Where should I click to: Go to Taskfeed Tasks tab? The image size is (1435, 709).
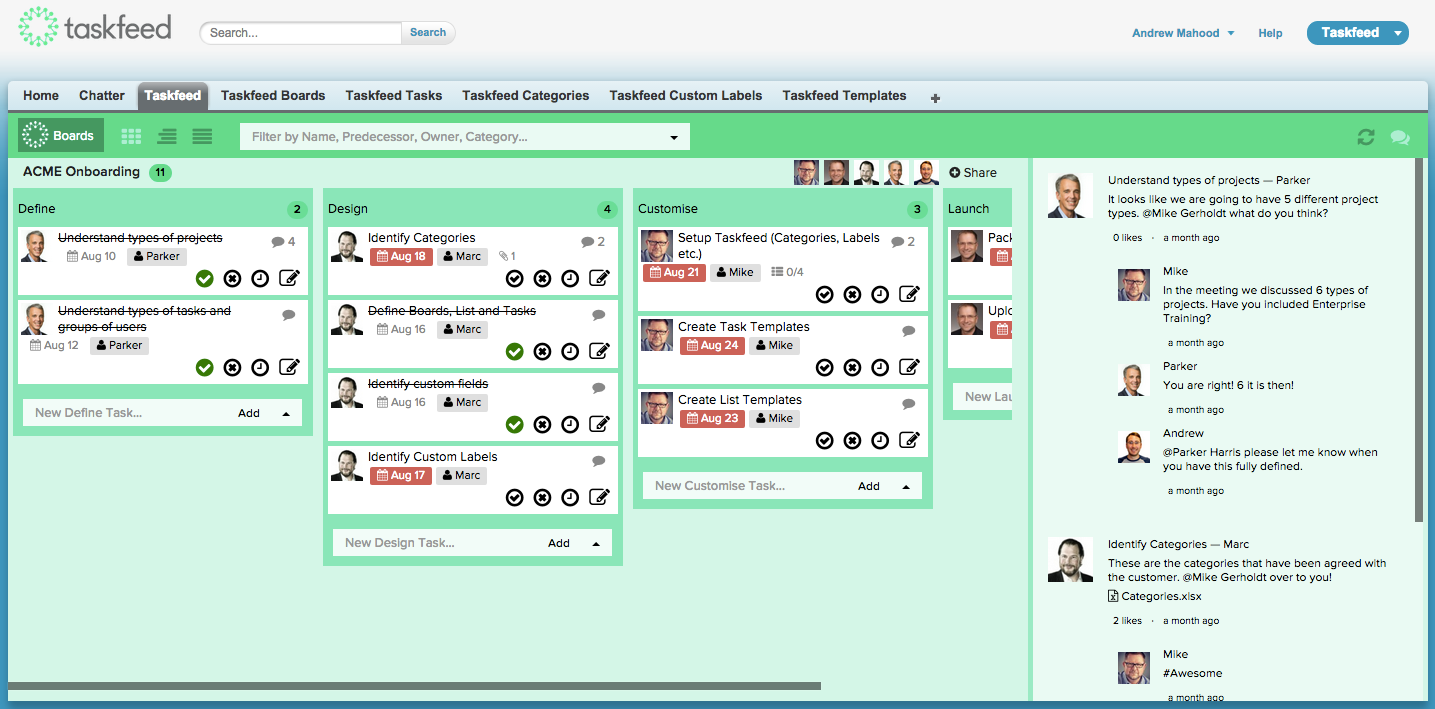(394, 96)
